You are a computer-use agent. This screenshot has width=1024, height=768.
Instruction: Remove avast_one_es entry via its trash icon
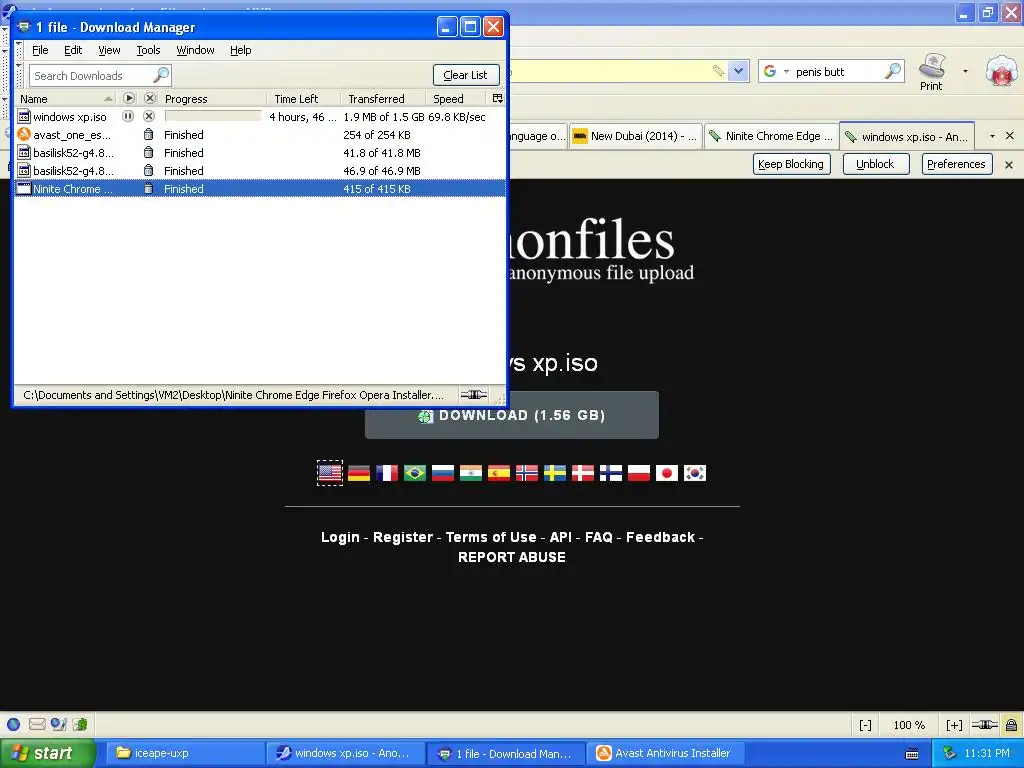pyautogui.click(x=149, y=135)
